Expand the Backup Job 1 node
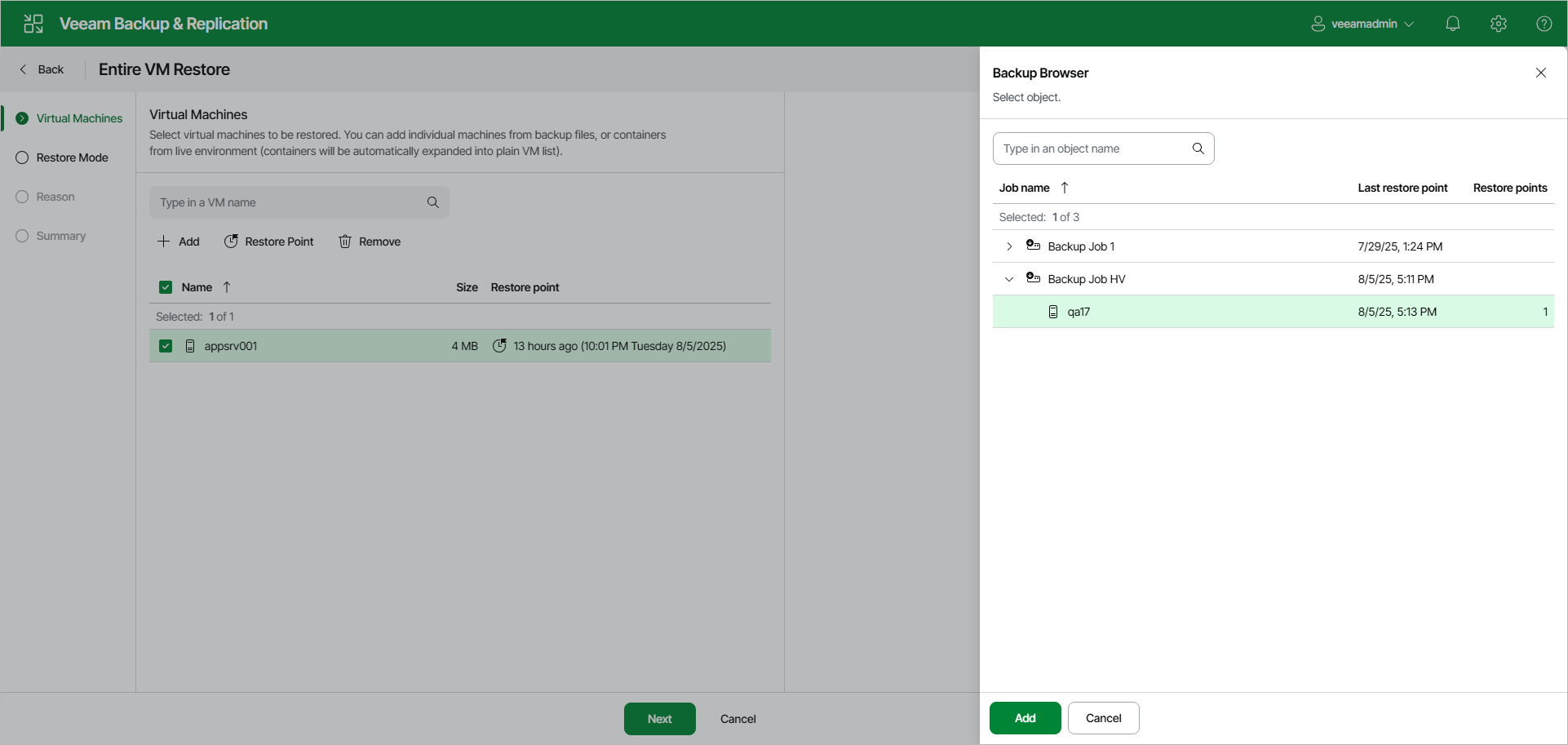The height and width of the screenshot is (745, 1568). (x=1009, y=246)
